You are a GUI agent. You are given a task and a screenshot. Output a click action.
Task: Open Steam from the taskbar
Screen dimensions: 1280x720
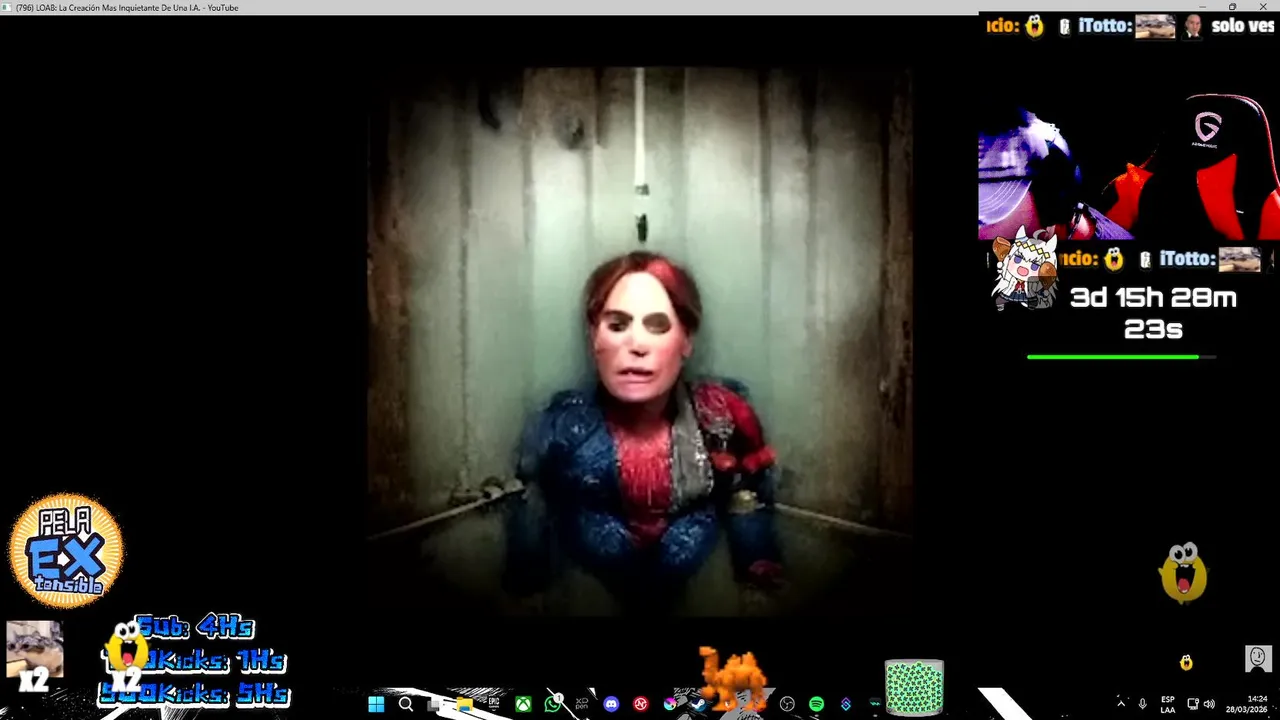pos(699,704)
